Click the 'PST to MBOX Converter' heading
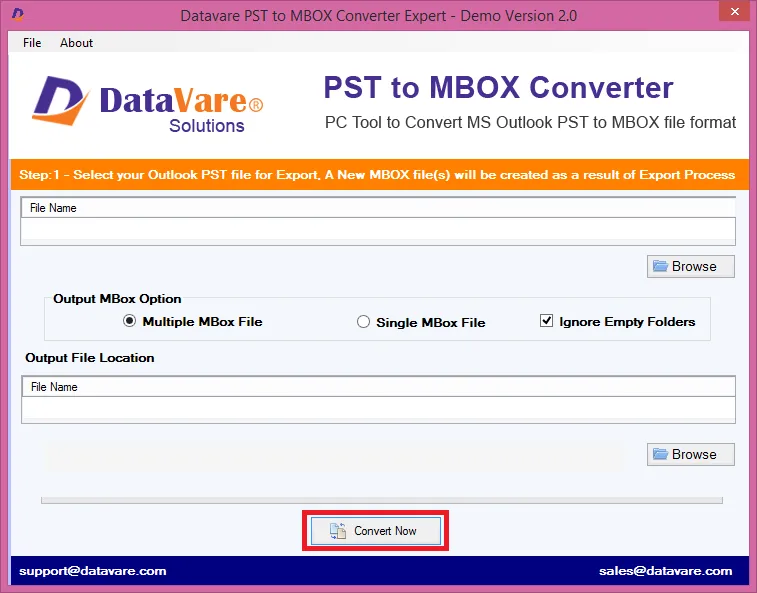The height and width of the screenshot is (593, 757). coord(498,87)
